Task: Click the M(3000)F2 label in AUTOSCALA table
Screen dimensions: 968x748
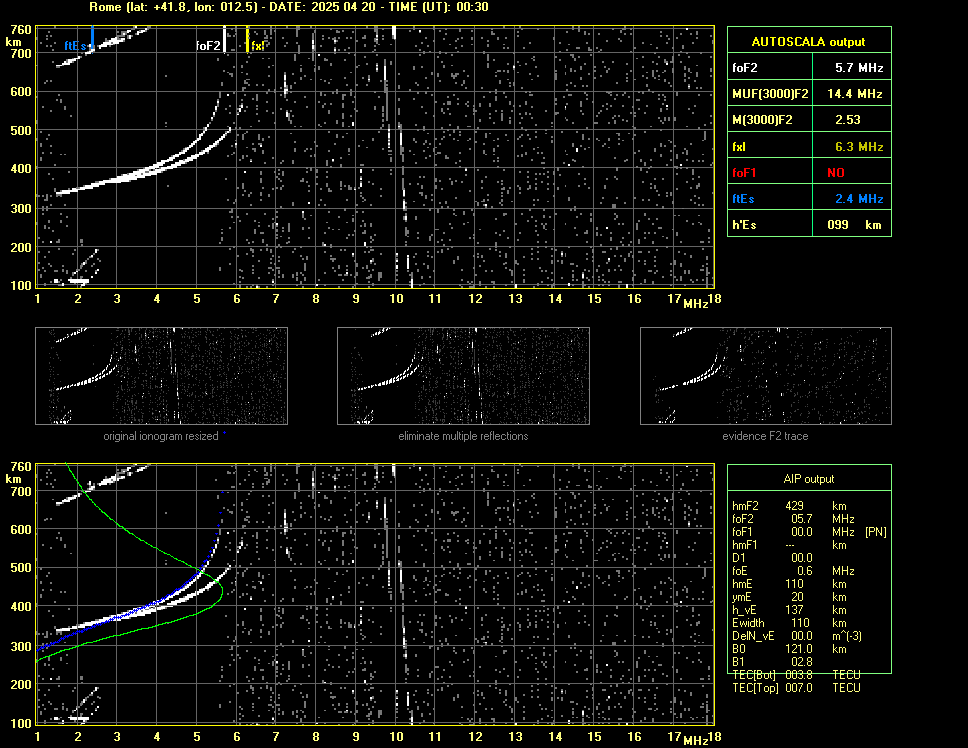Action: click(762, 120)
